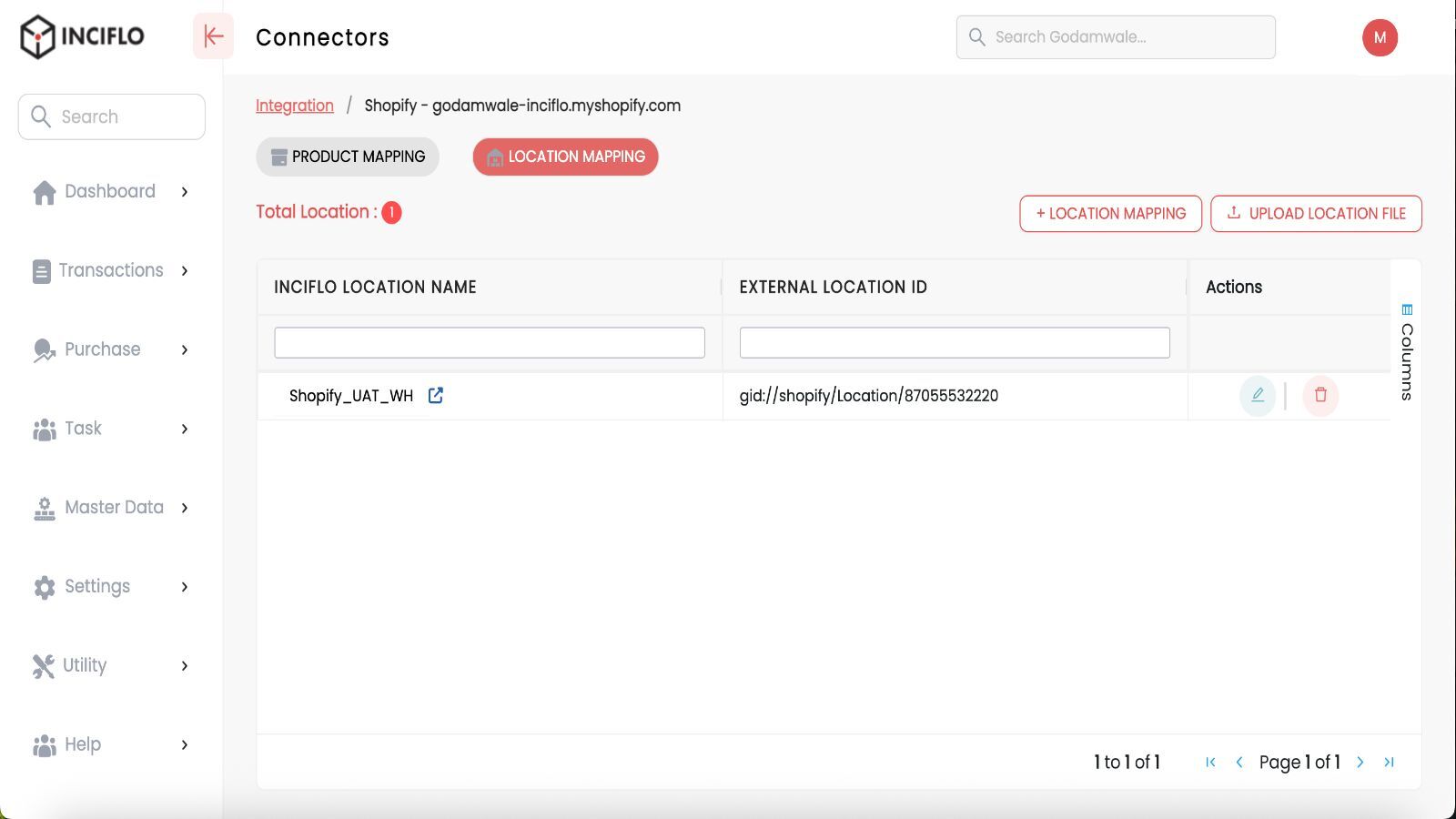Open the Columns side panel
This screenshot has height=819, width=1456.
[1407, 353]
